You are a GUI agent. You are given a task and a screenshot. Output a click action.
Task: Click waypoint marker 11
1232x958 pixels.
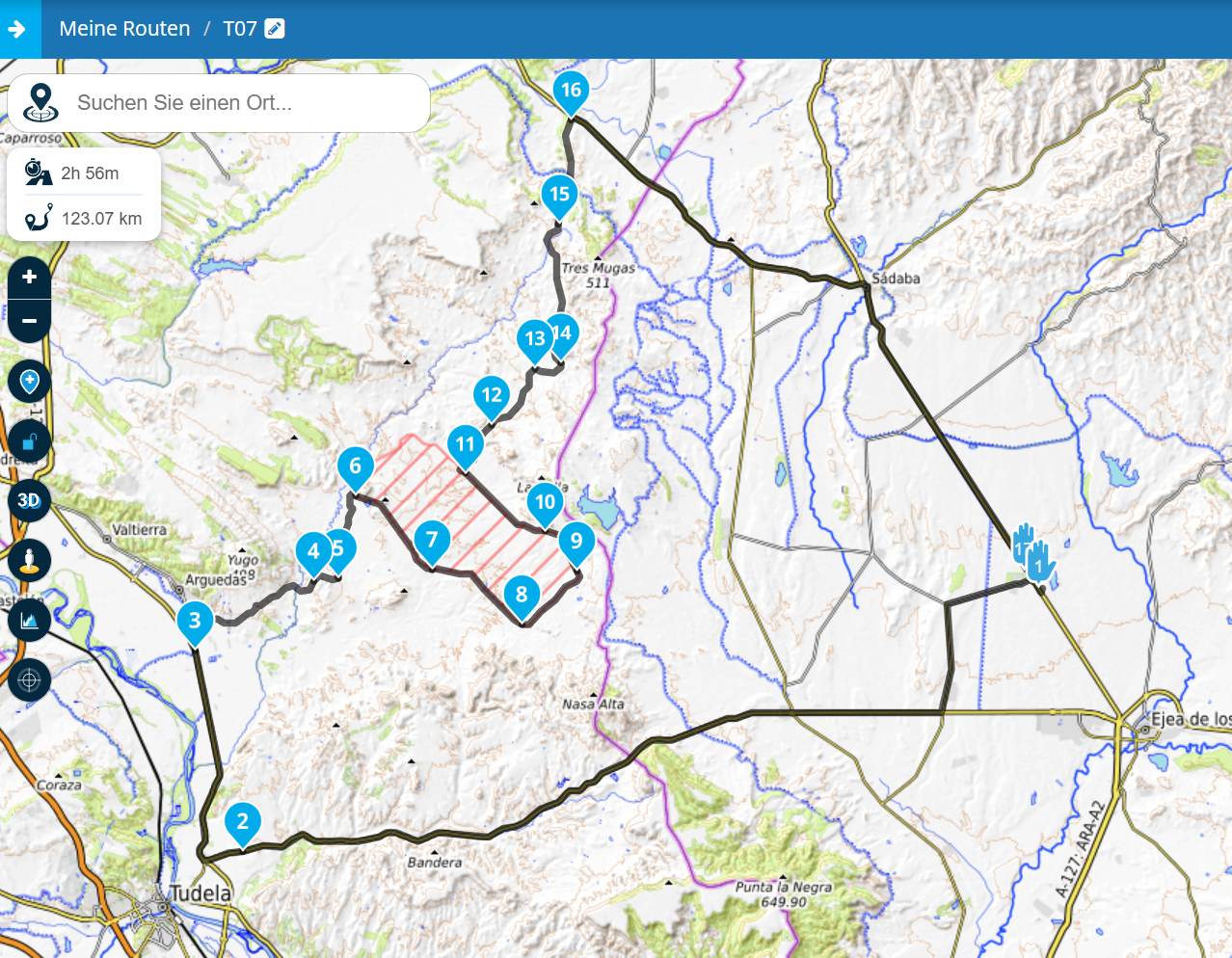click(x=466, y=445)
